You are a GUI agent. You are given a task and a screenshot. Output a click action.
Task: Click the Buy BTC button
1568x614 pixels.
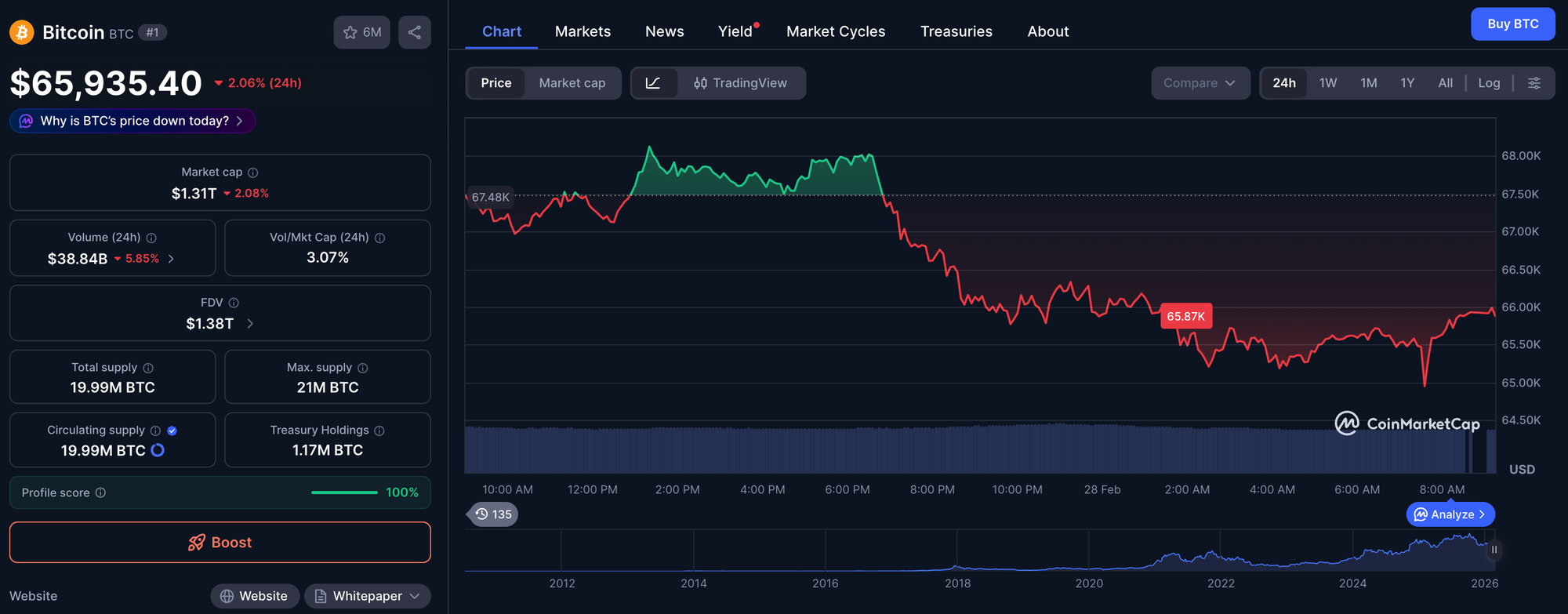click(x=1512, y=24)
